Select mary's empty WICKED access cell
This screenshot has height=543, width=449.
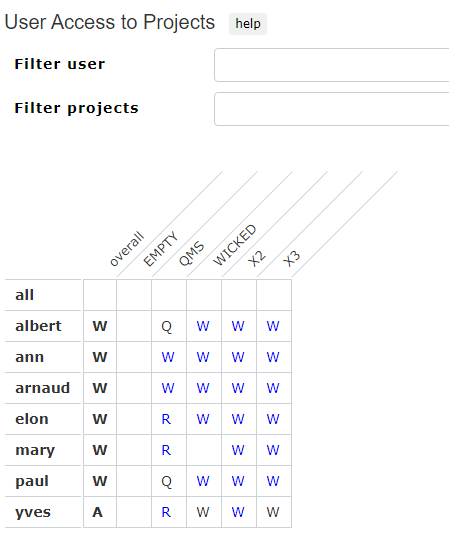(x=204, y=450)
